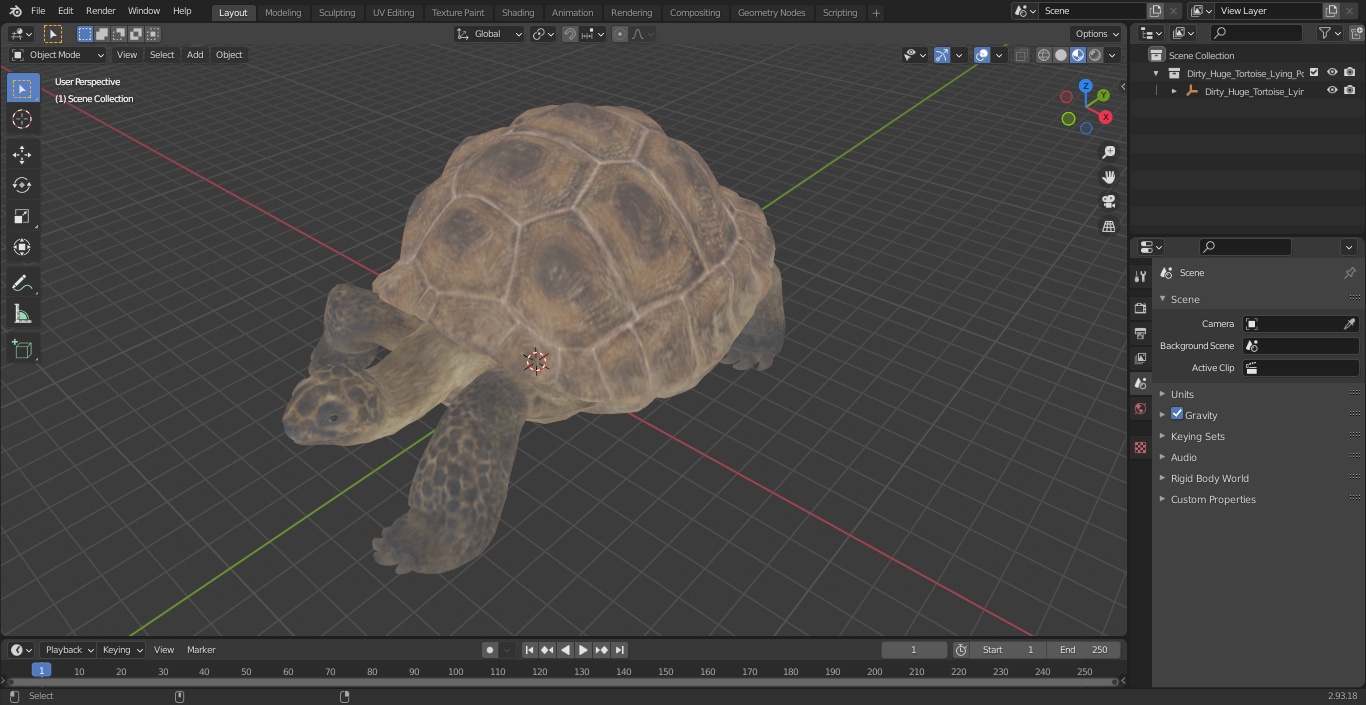Select the Annotate pencil tool
The image size is (1366, 705).
[x=22, y=283]
